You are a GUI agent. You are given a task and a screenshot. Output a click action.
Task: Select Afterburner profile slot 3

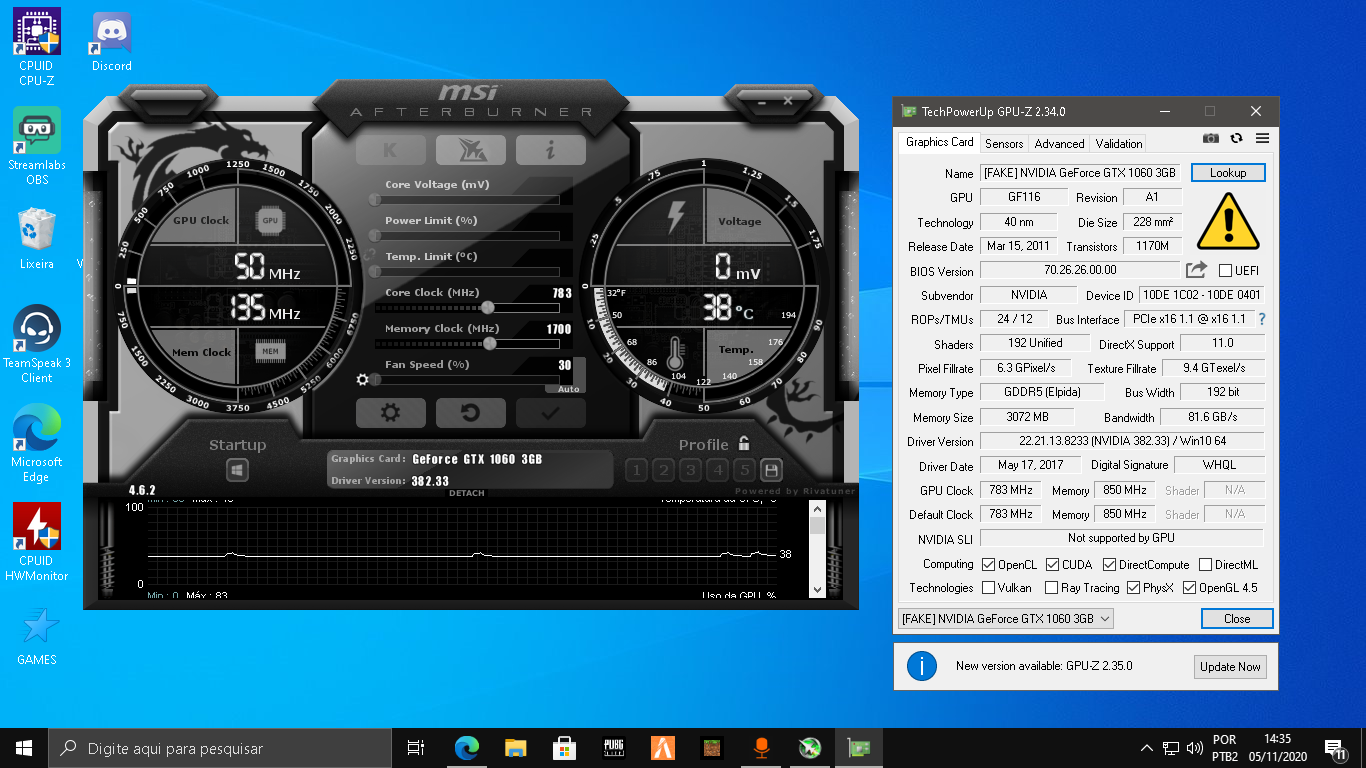(x=690, y=470)
